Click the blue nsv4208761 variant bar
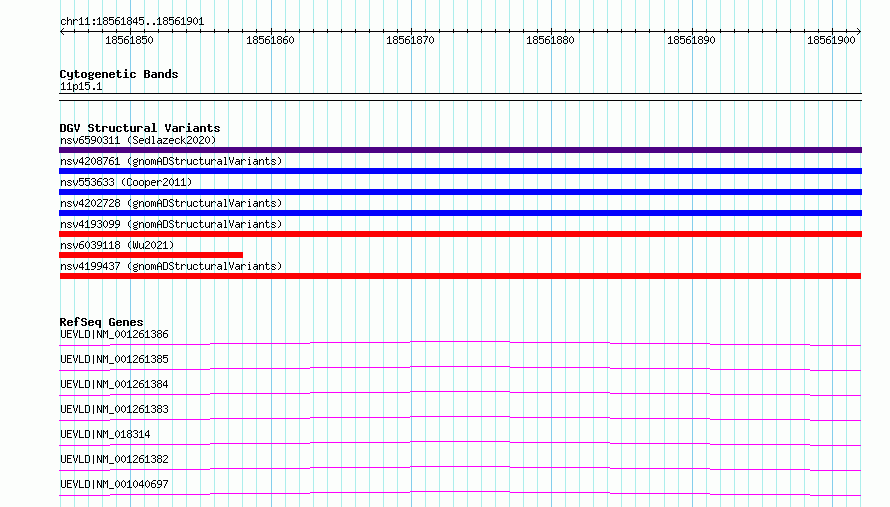Viewport: 890px width, 507px height. pyautogui.click(x=460, y=171)
